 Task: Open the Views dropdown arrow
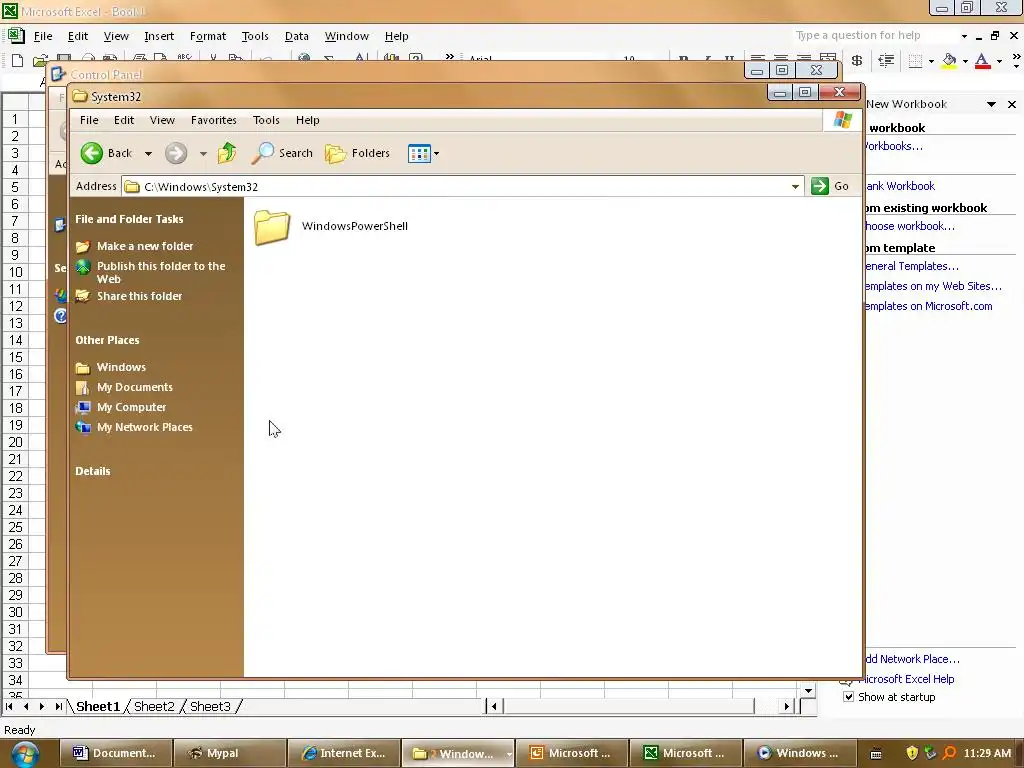point(436,153)
